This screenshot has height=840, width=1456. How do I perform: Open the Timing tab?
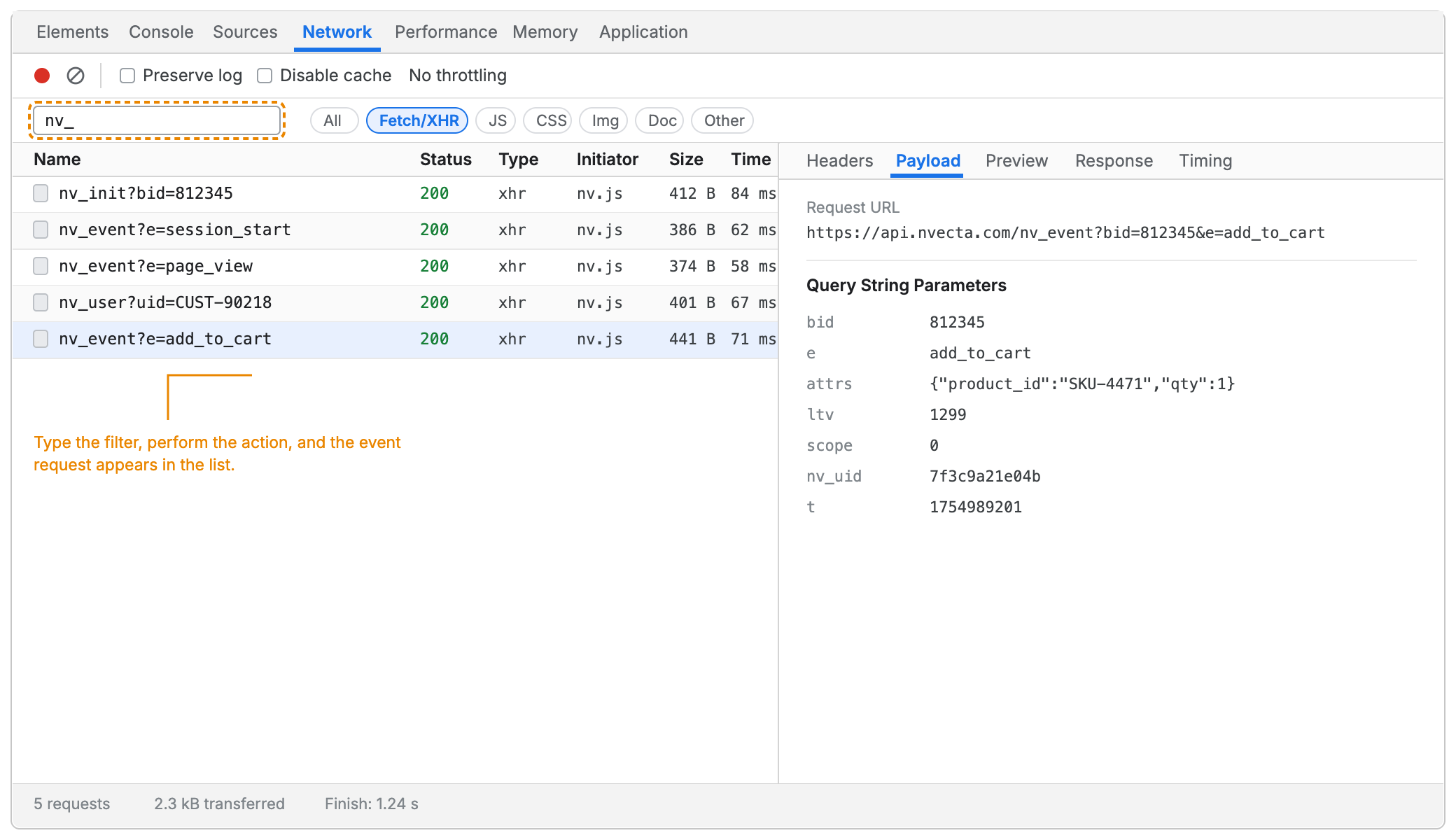1205,161
